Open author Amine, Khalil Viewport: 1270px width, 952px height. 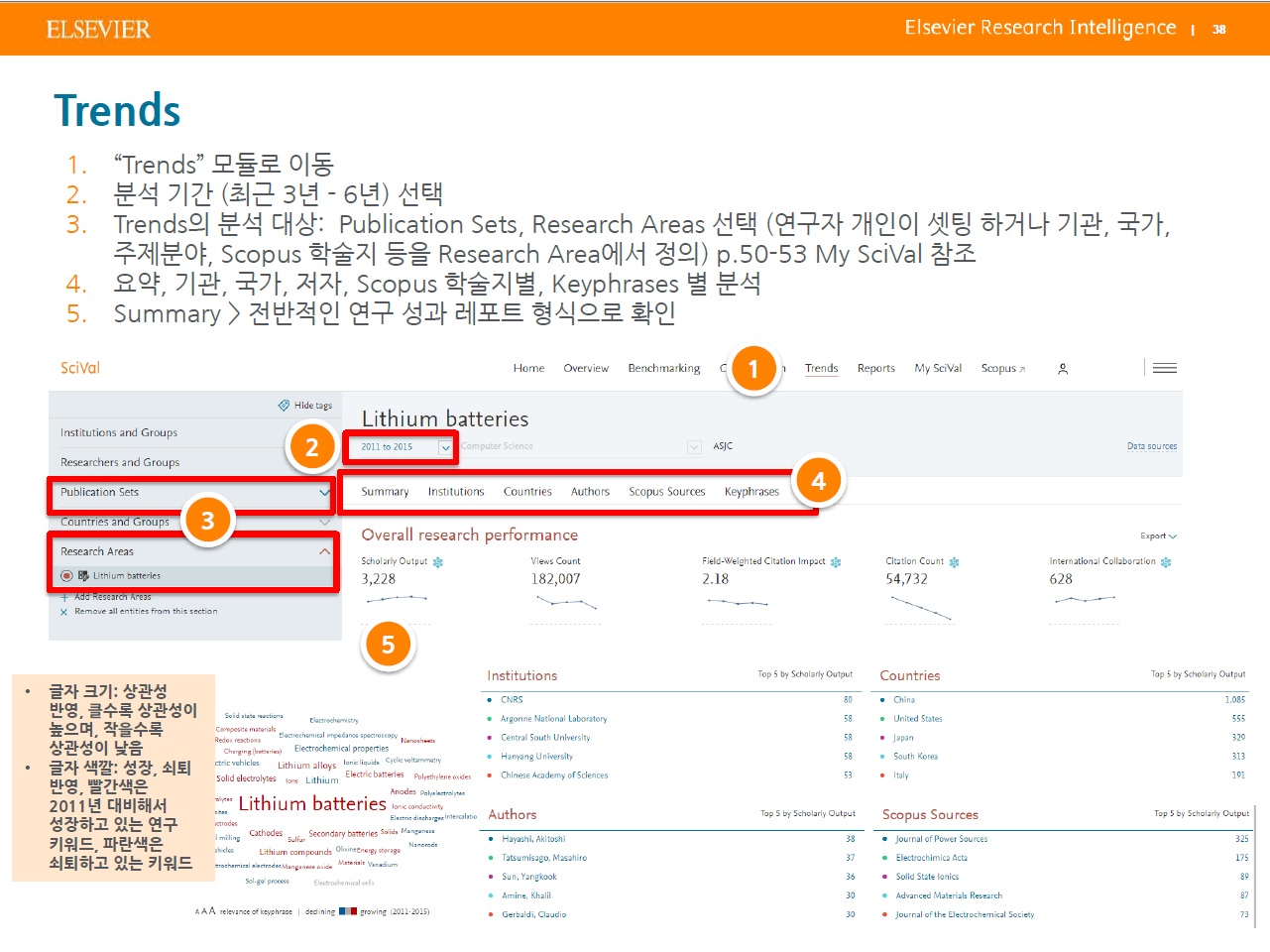click(x=526, y=895)
